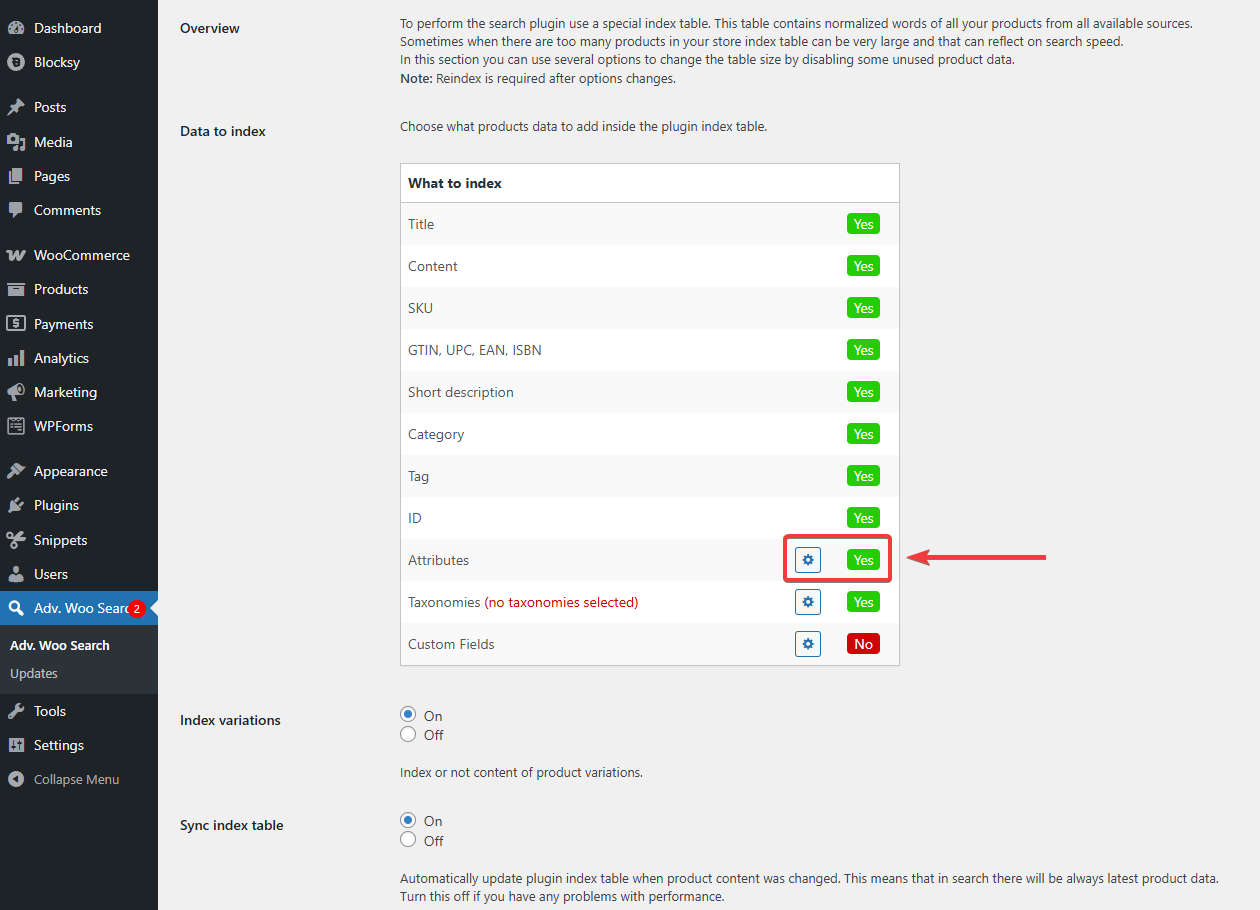Select On for Index variations

click(408, 715)
